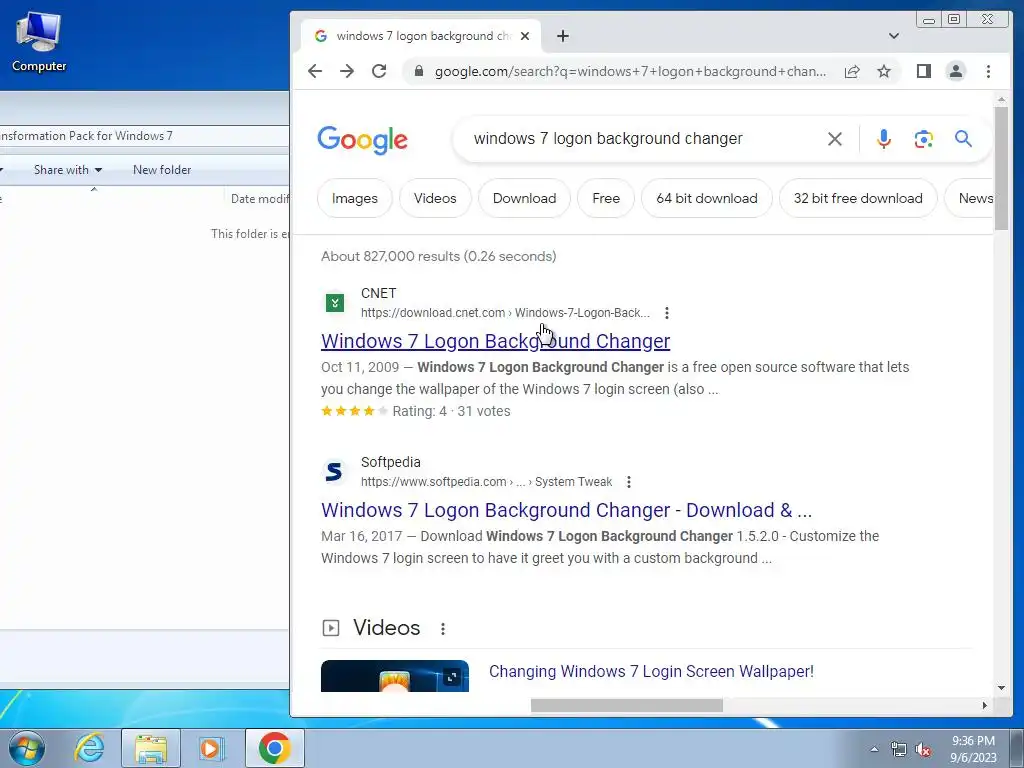
Task: Open more options for Videos section
Action: click(443, 628)
